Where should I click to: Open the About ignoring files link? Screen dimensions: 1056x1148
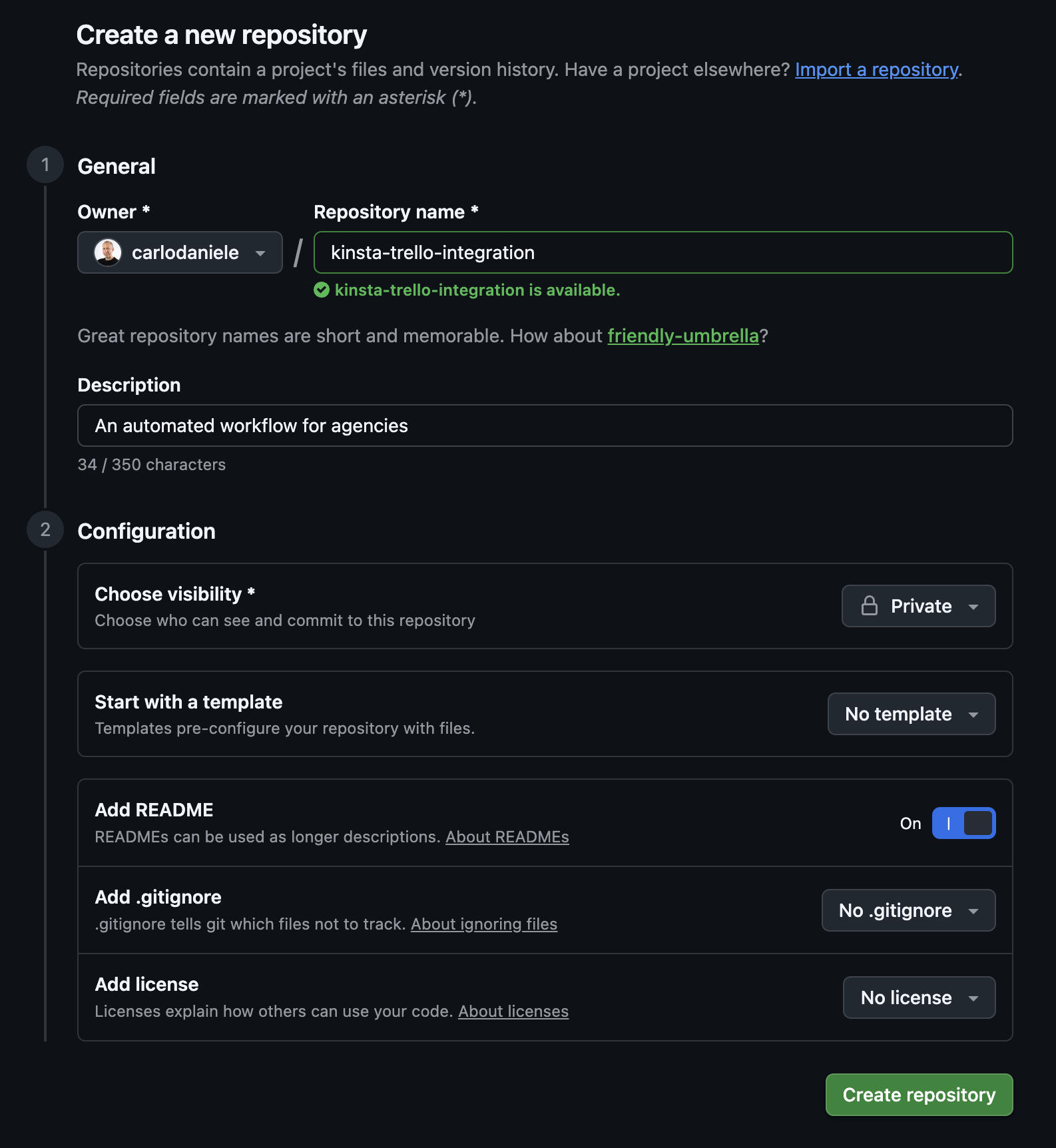(x=484, y=924)
